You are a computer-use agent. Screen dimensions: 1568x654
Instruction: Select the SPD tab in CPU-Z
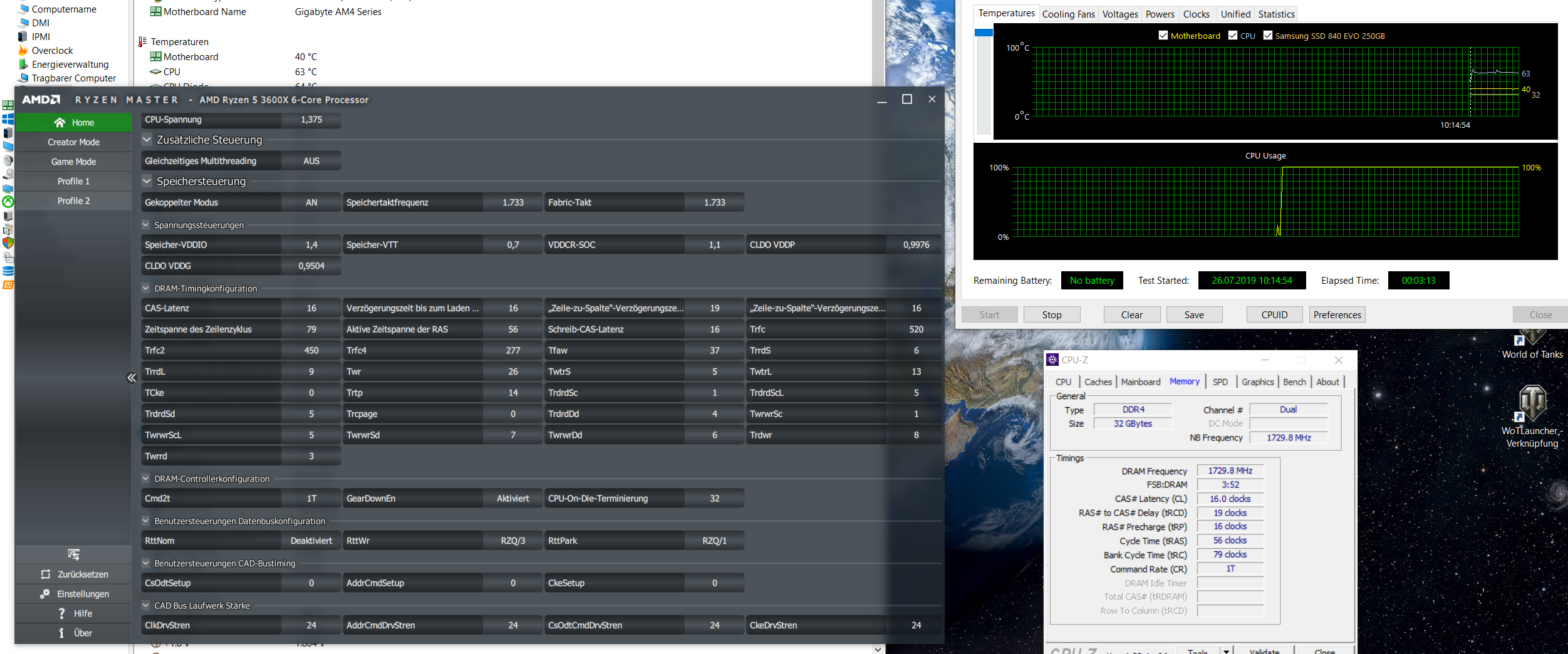click(x=1220, y=382)
